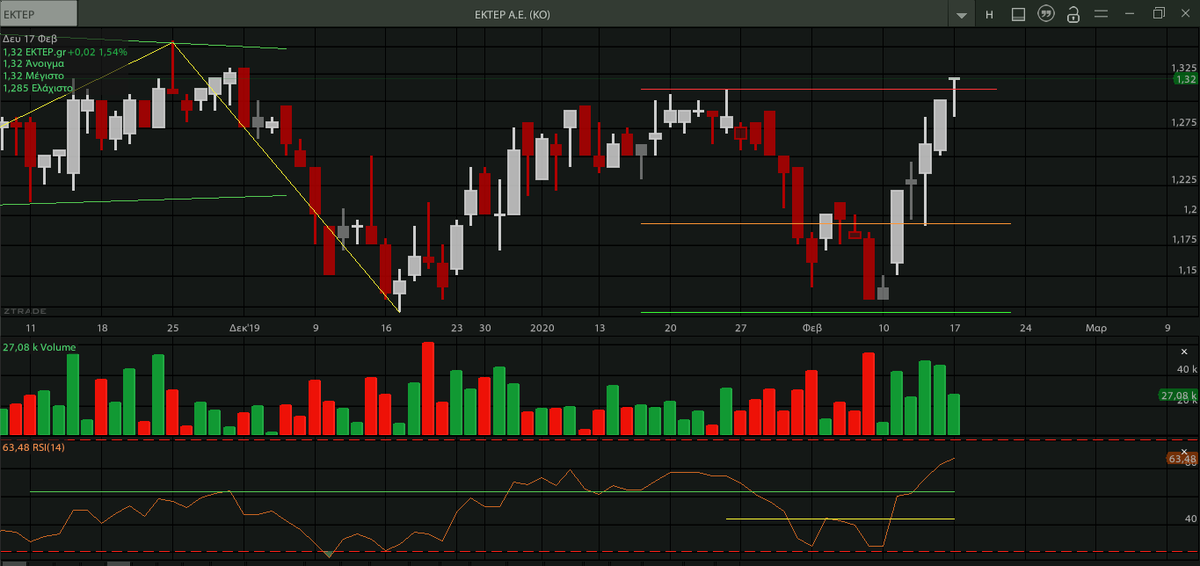Screen dimensions: 1200x566
Task: Click the RSI 40 level axis label
Action: (1190, 519)
